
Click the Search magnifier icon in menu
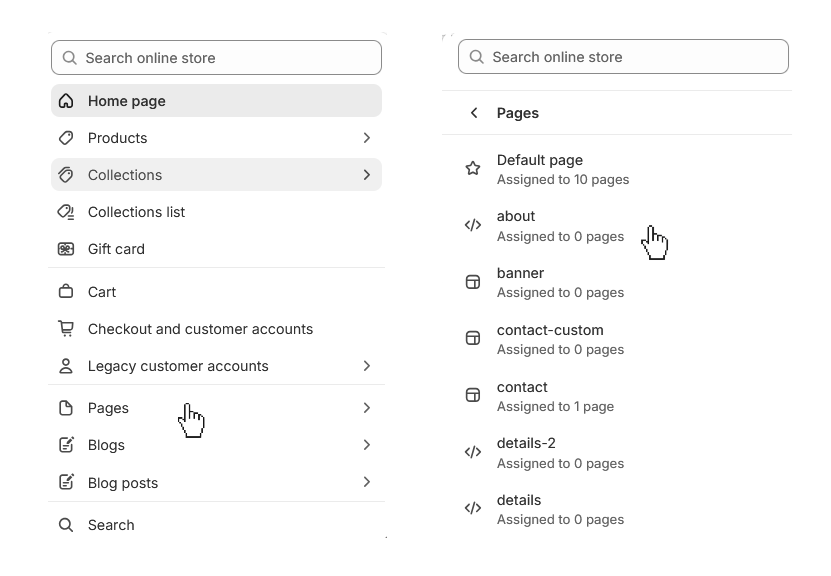point(66,525)
